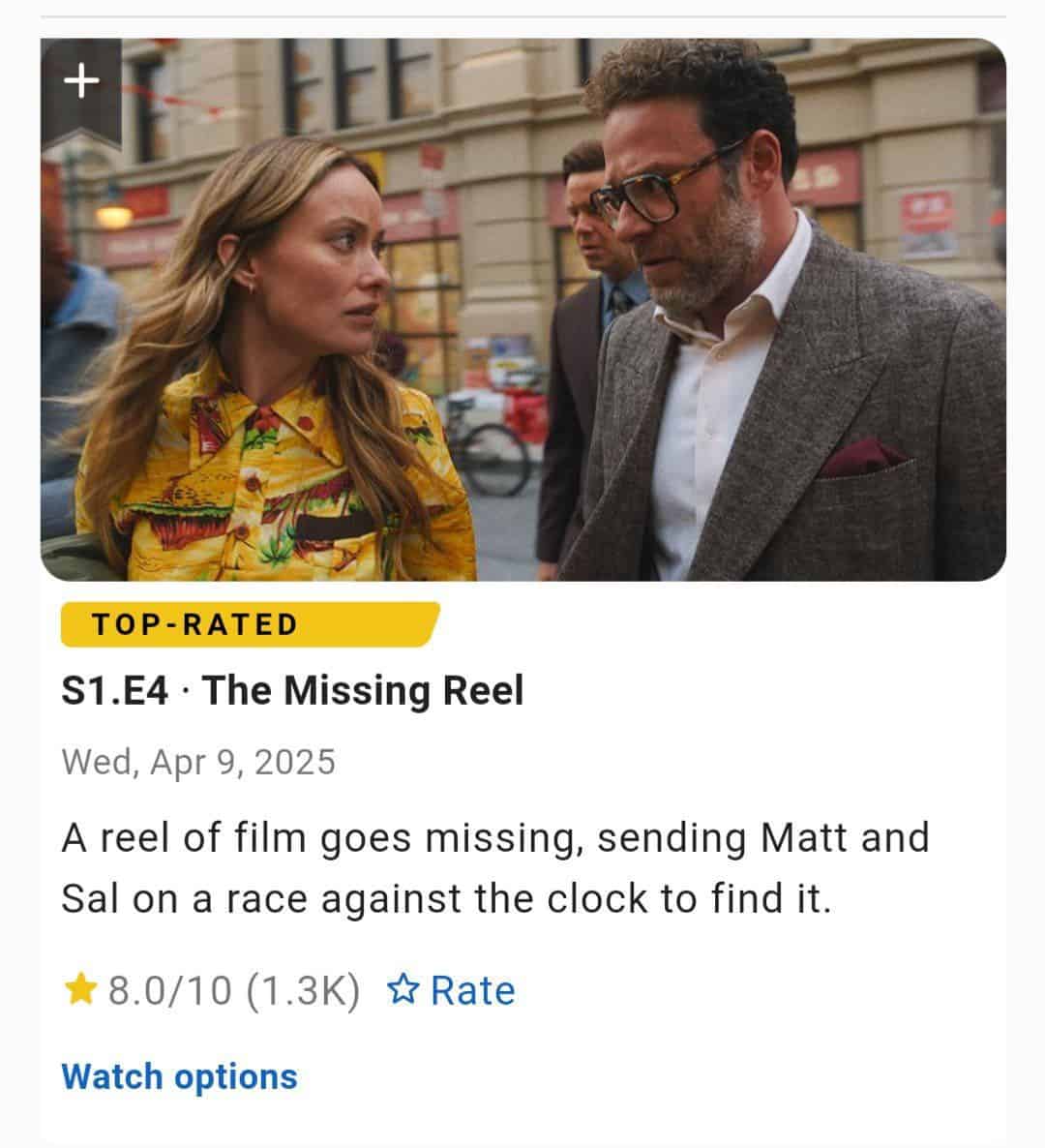Open the Watch options link
Screen dimensions: 1045x1148
[180, 1077]
